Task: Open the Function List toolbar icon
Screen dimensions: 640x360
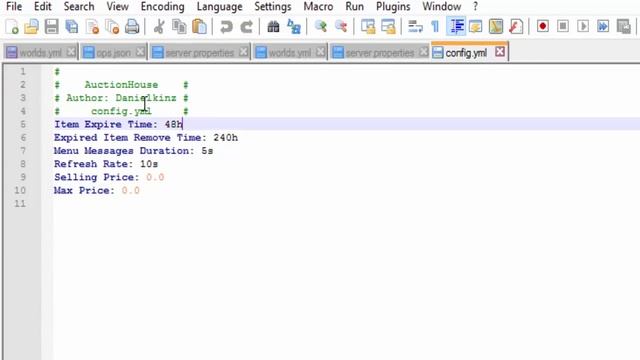Action: [516, 27]
